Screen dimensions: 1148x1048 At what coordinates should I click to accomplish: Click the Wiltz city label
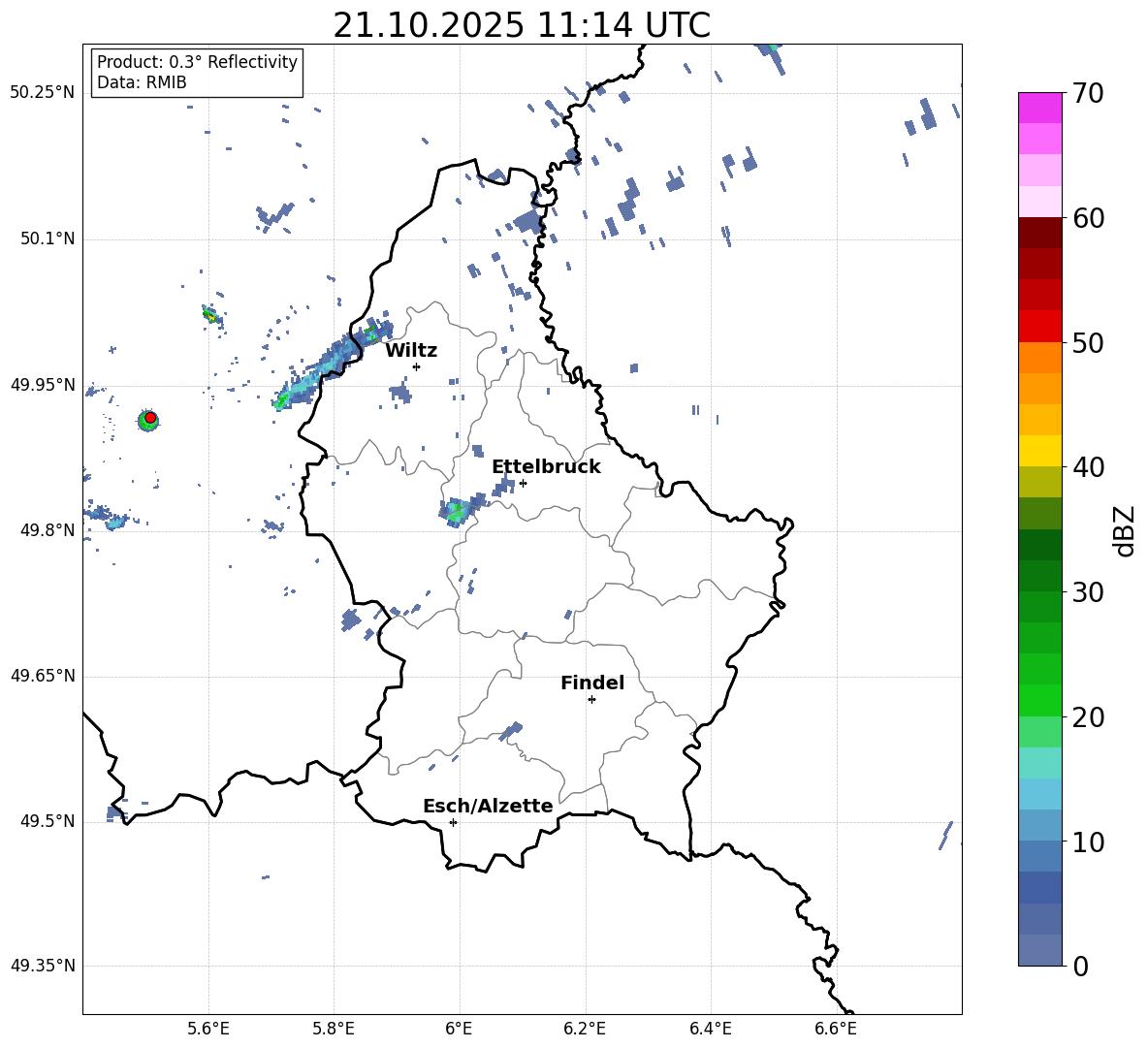[411, 351]
